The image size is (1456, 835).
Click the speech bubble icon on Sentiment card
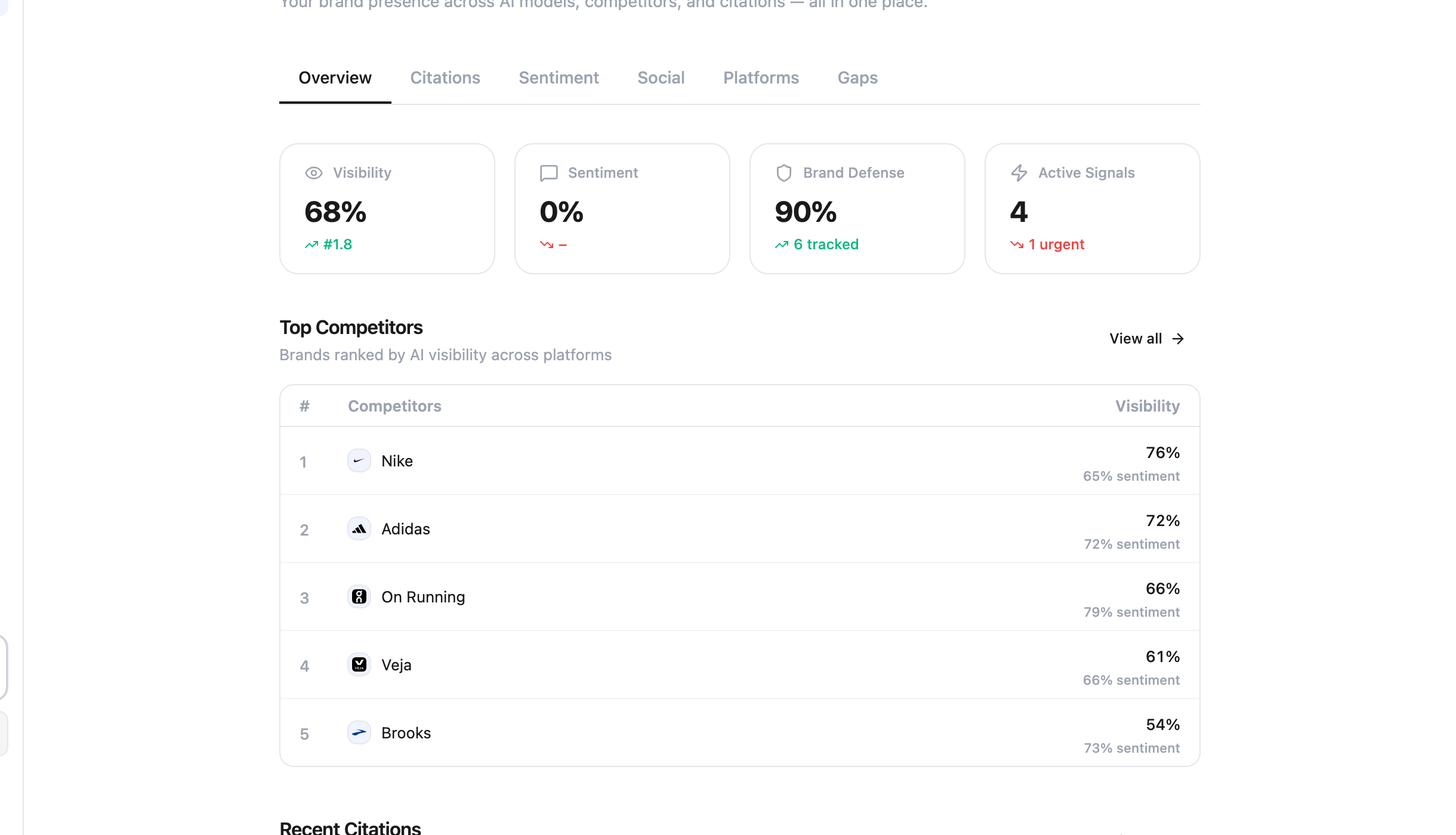[549, 173]
